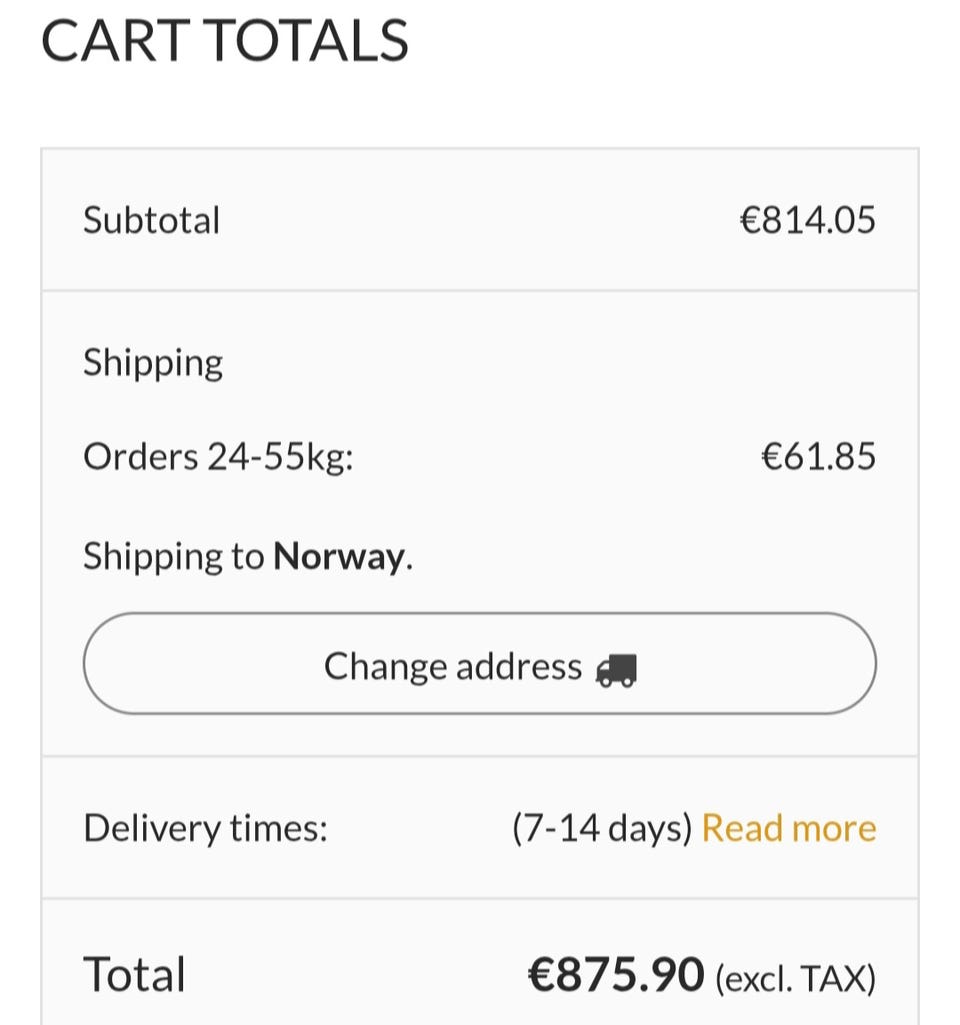960x1025 pixels.
Task: Click the Delivery times label
Action: coord(205,828)
